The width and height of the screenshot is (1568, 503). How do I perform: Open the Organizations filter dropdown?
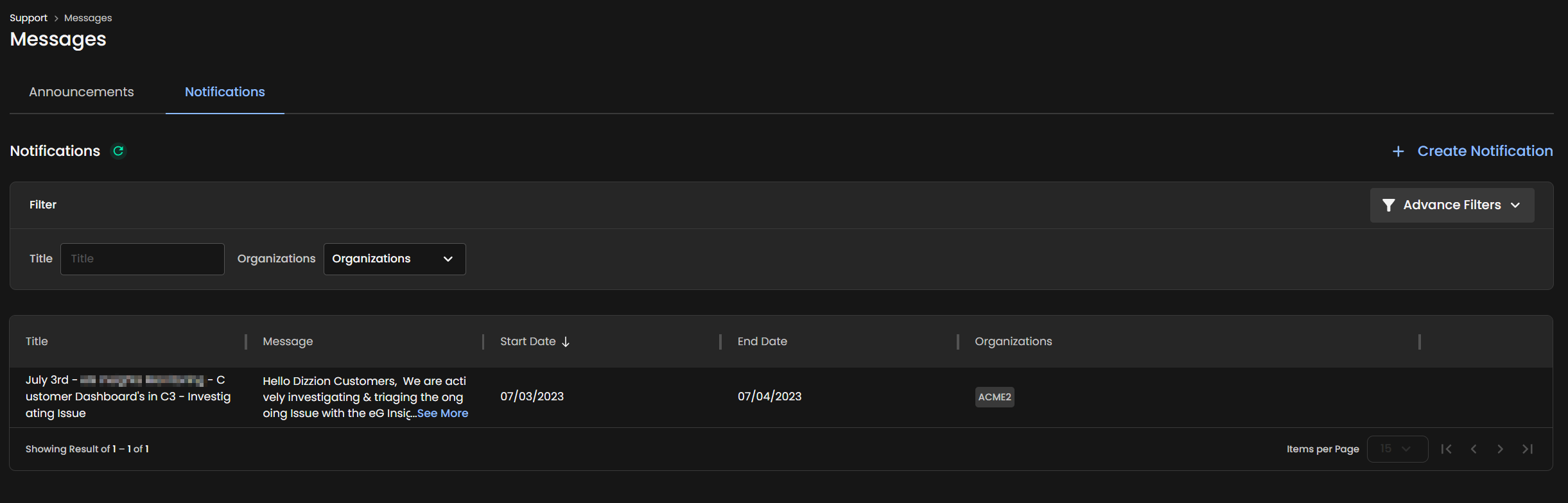tap(394, 259)
